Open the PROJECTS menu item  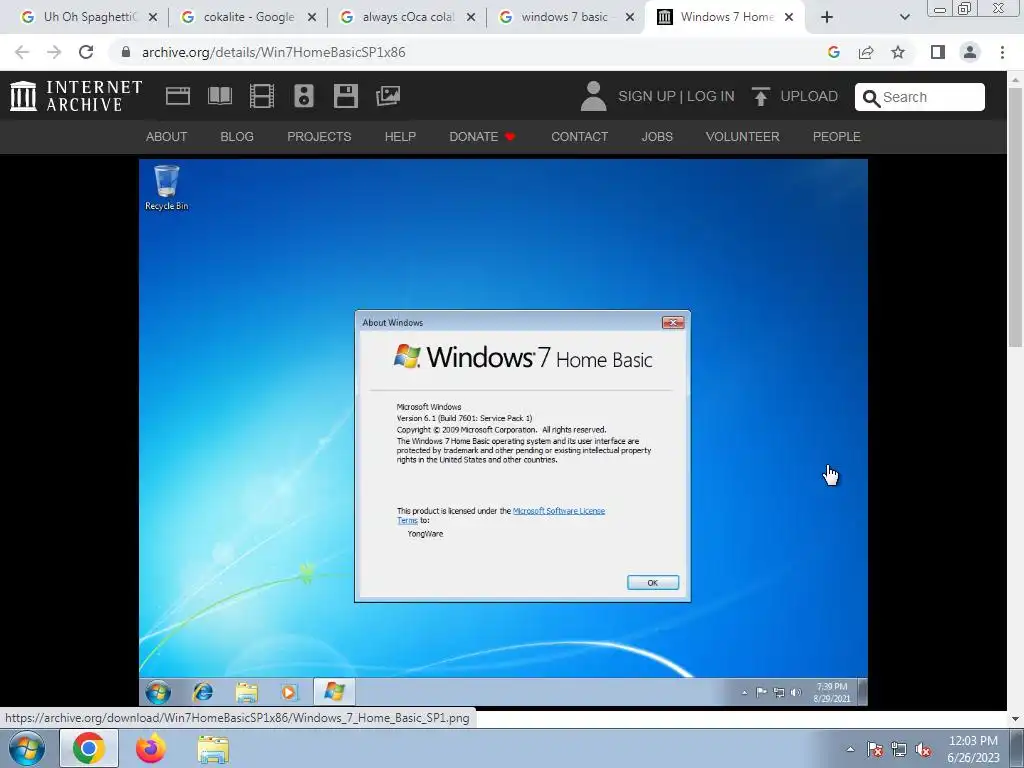pyautogui.click(x=319, y=136)
